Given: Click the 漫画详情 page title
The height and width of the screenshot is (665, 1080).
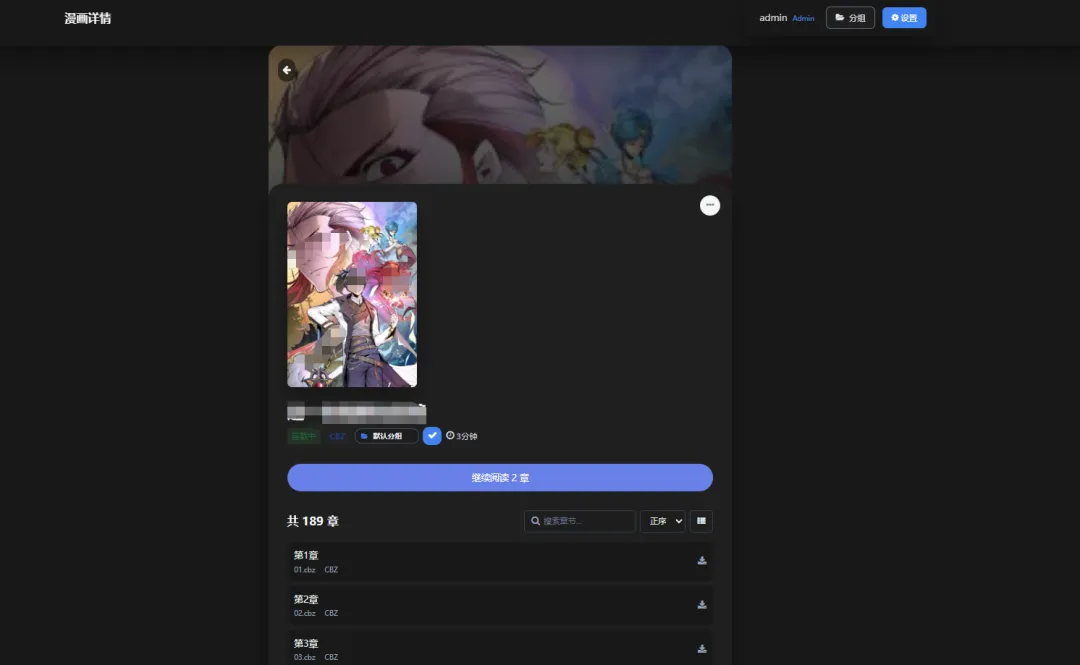Looking at the screenshot, I should click(87, 19).
